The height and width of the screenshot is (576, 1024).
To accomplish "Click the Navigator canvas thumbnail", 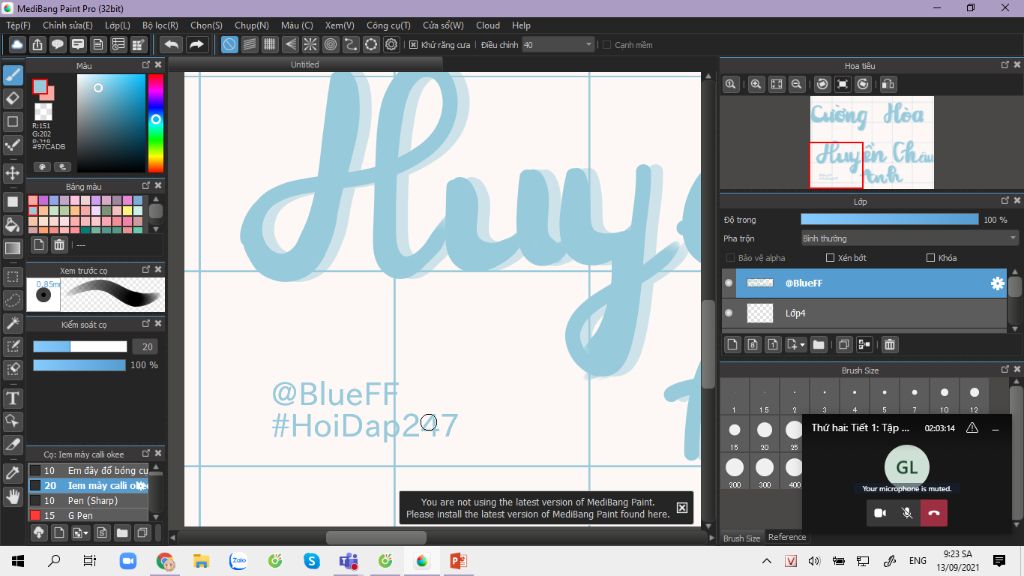I will pyautogui.click(x=872, y=142).
